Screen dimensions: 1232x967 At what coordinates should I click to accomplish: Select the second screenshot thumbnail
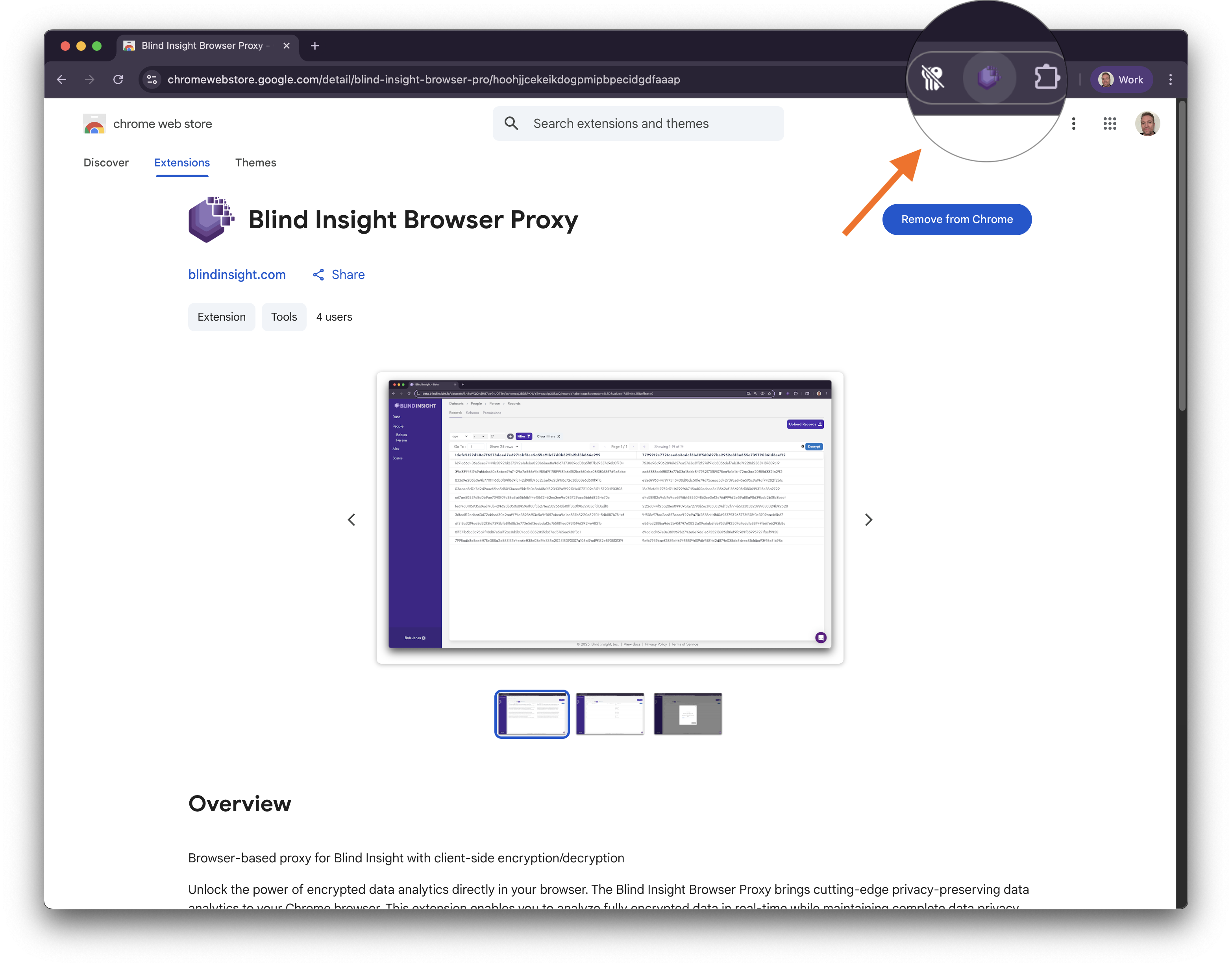coord(610,714)
